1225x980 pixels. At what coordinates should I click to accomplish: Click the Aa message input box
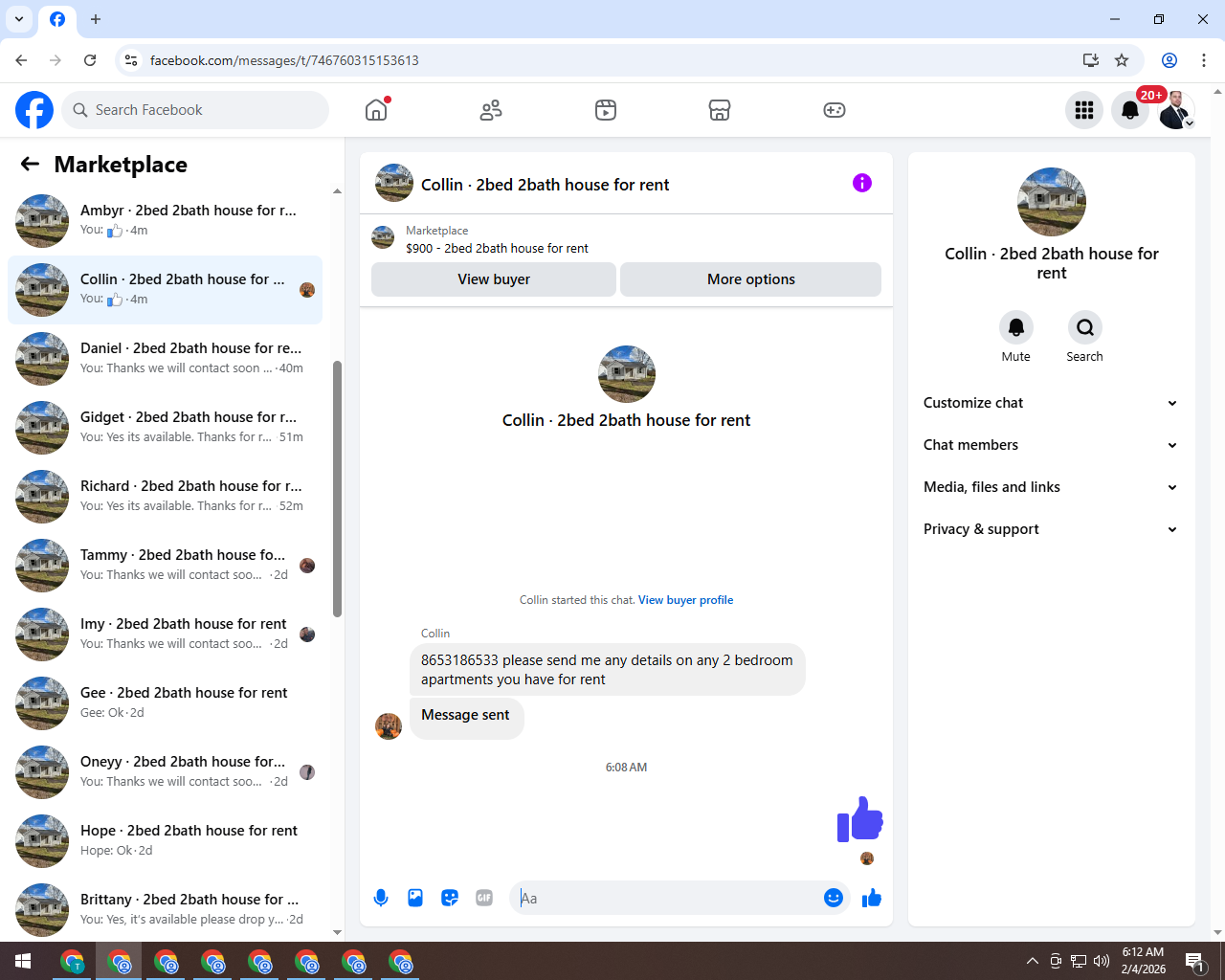tap(667, 898)
